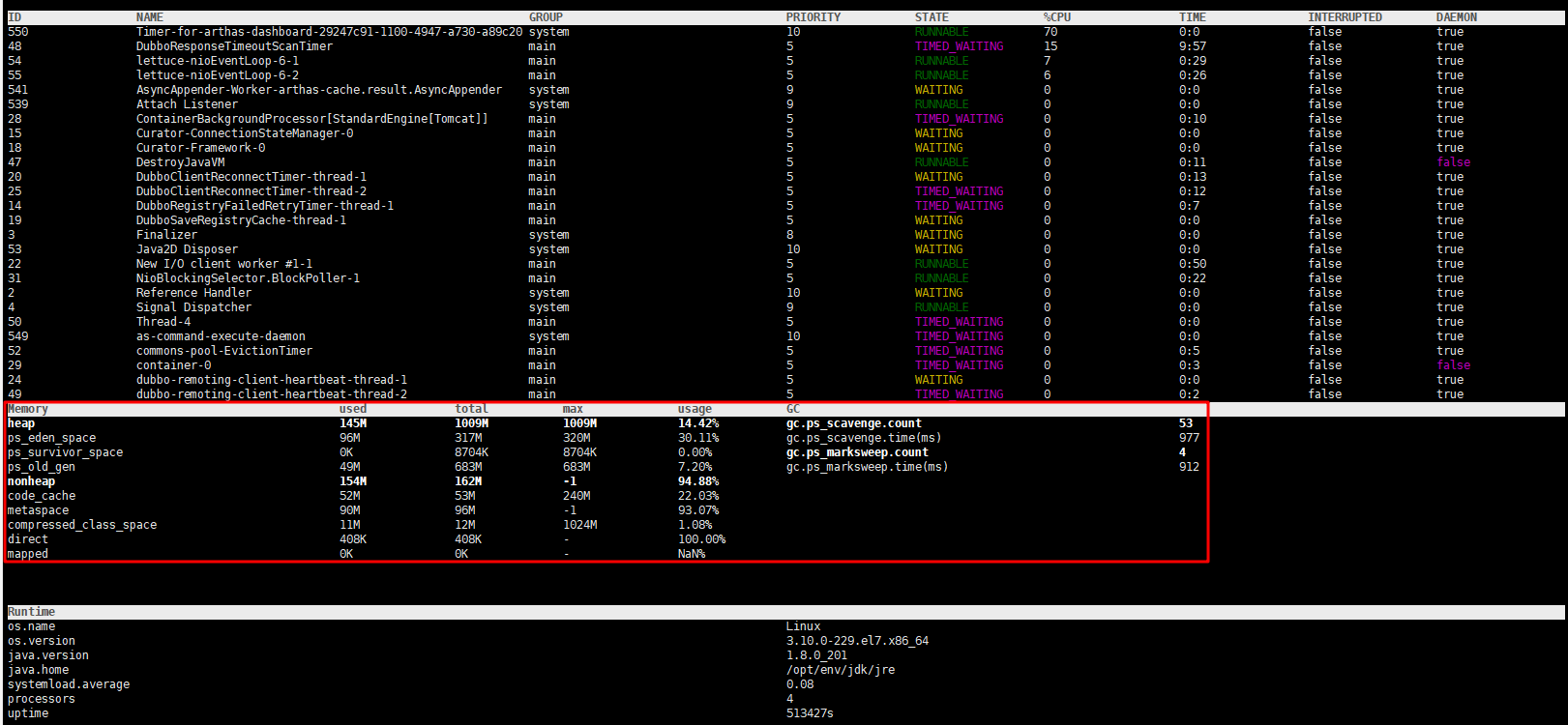The image size is (1568, 725).
Task: Click the java.version value 1.8.0_201
Action: (816, 655)
